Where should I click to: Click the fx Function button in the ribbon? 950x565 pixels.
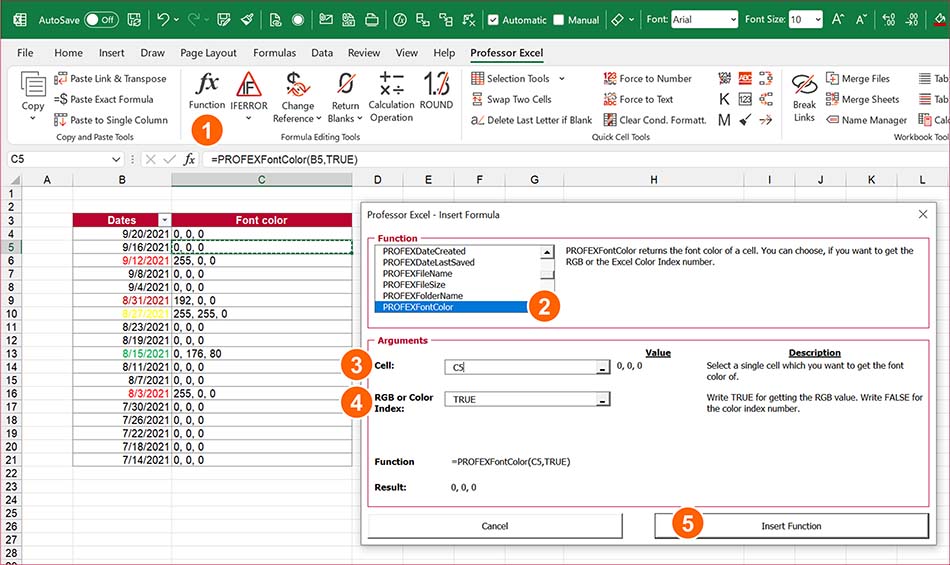[207, 91]
